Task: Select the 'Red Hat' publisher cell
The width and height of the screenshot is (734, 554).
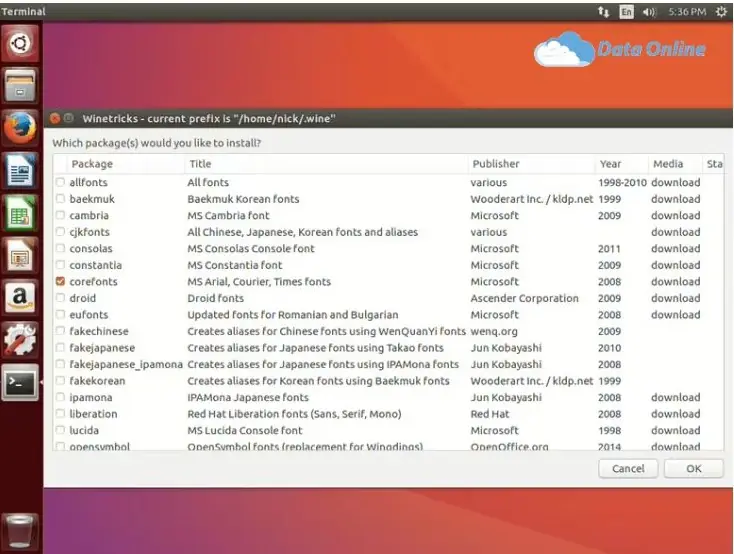Action: [490, 414]
